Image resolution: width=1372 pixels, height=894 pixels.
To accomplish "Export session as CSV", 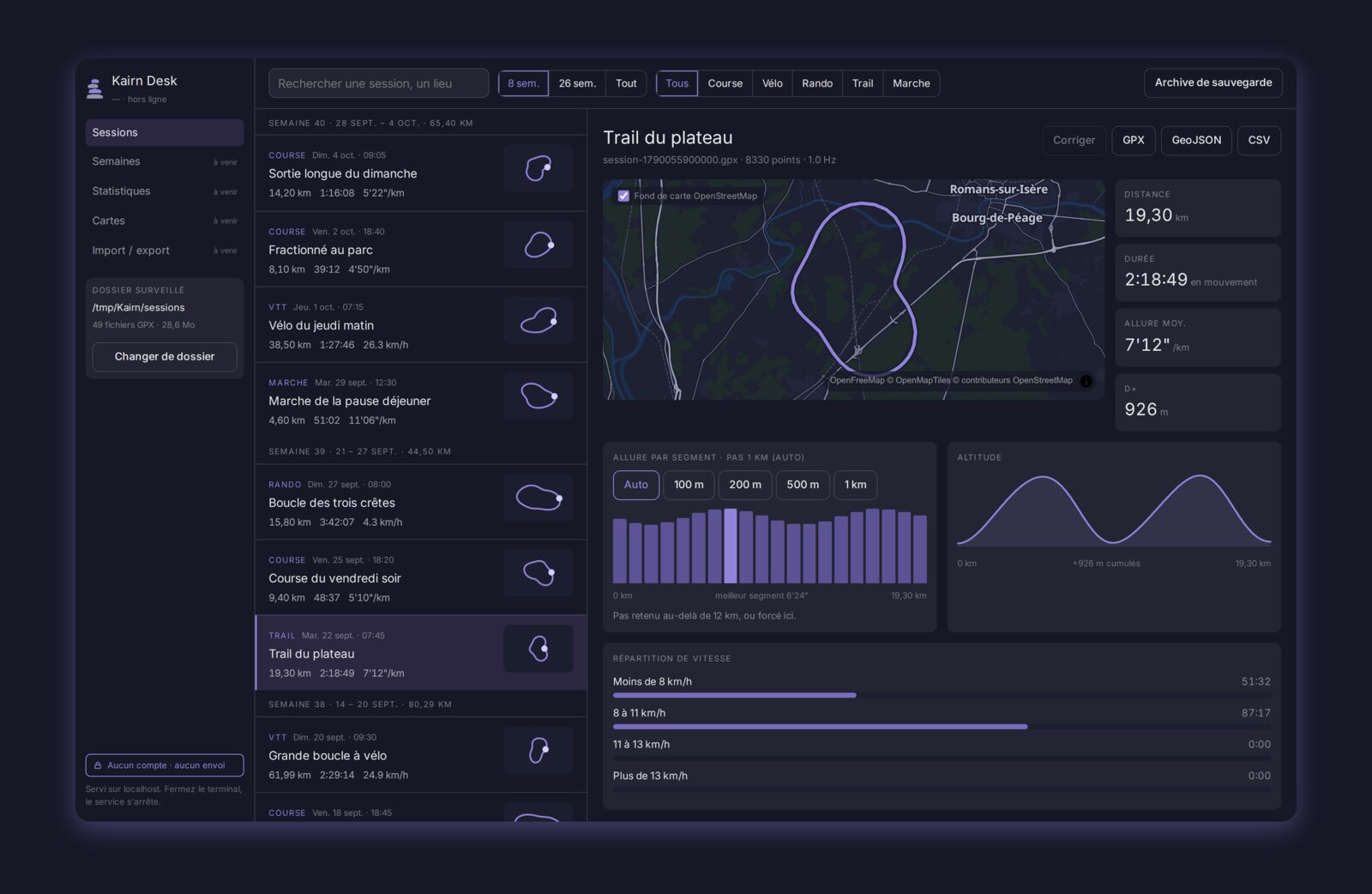I will click(1259, 140).
